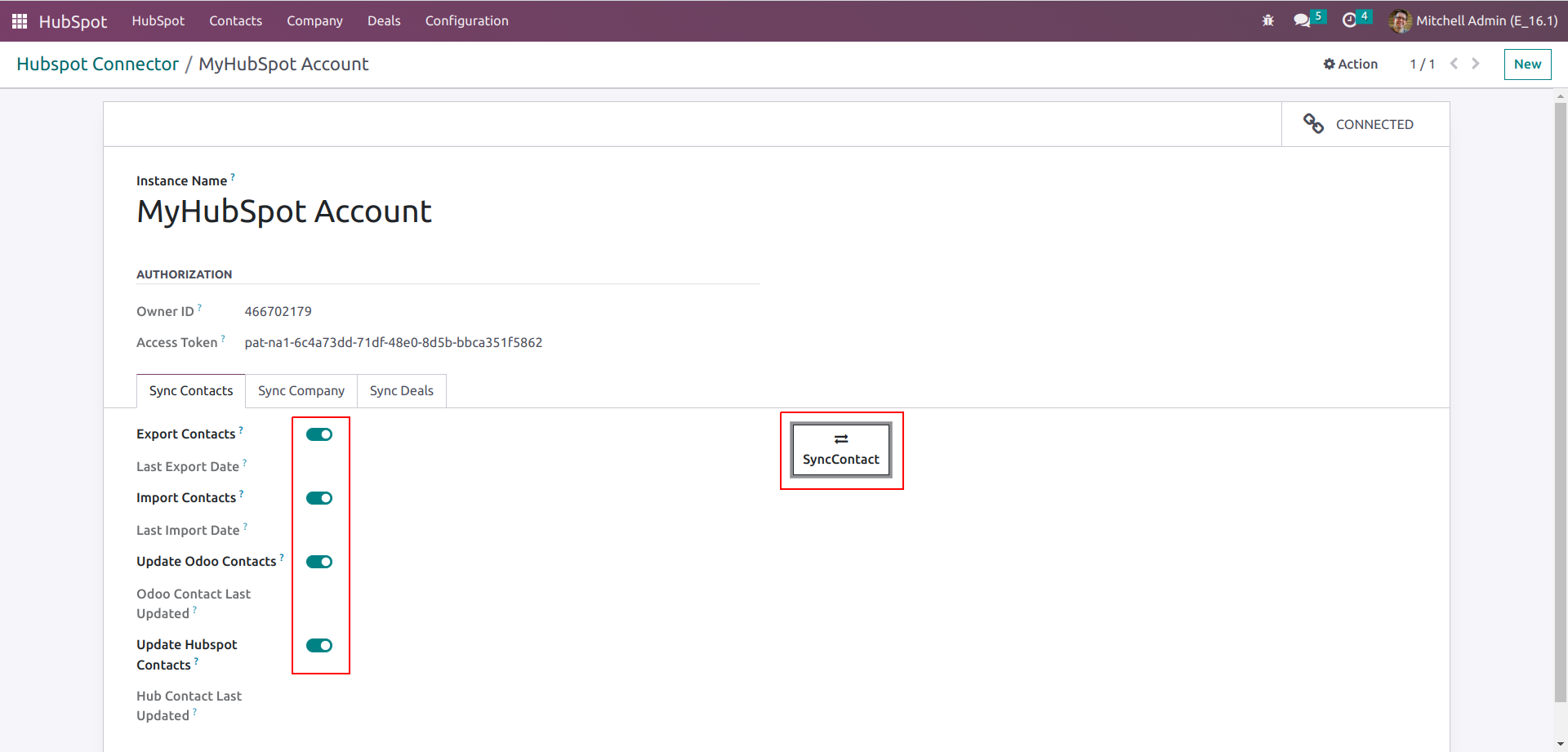Click the help mark beside Export Contacts
Image resolution: width=1568 pixels, height=752 pixels.
(241, 429)
